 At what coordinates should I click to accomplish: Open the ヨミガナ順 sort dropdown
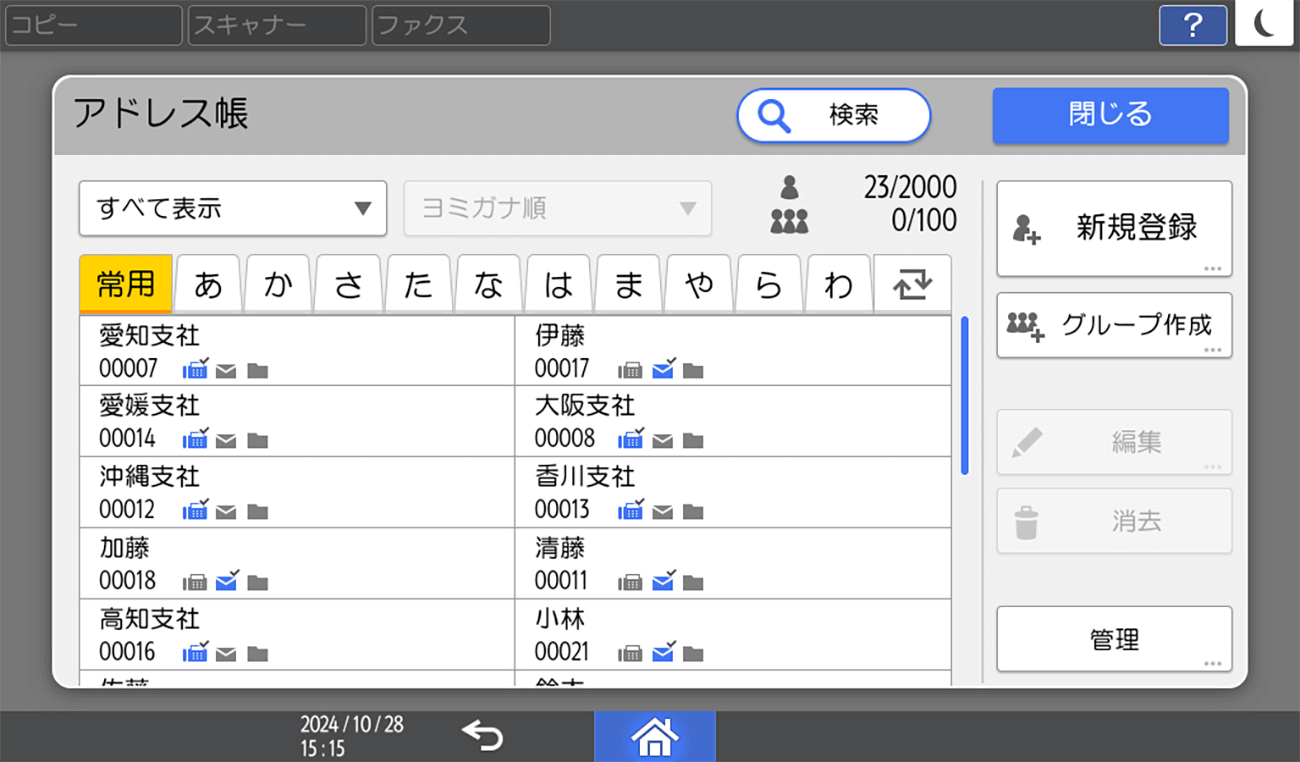tap(557, 208)
